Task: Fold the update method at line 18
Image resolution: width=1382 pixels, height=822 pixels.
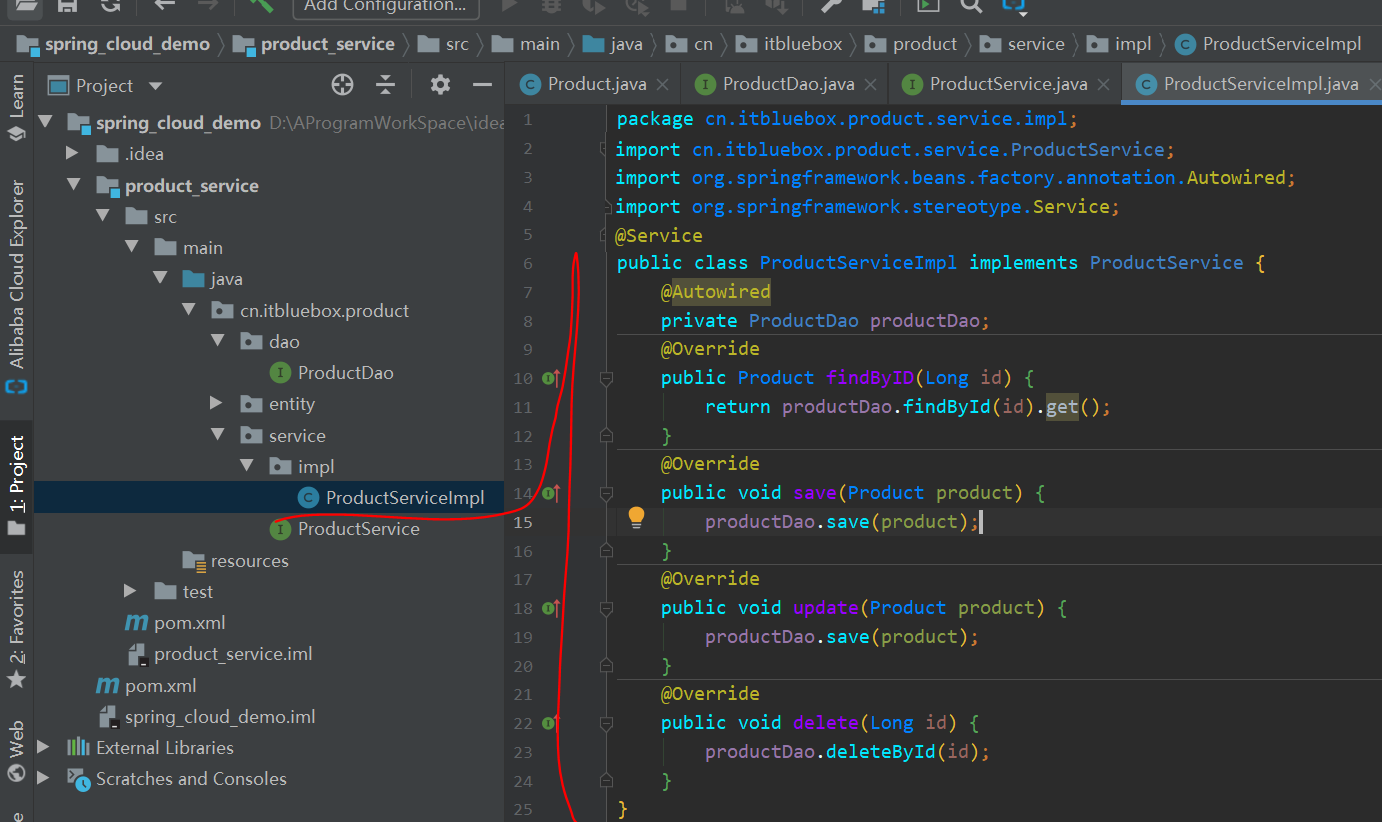Action: tap(605, 608)
